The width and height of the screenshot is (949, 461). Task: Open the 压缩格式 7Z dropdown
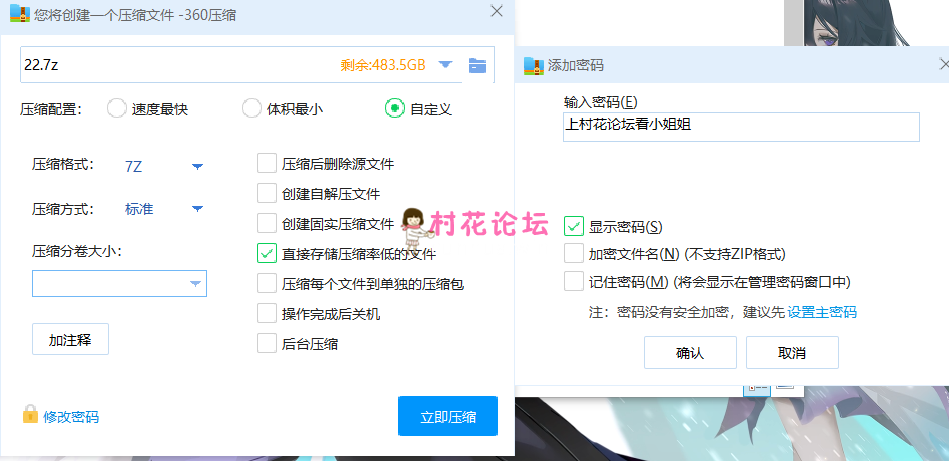(197, 166)
